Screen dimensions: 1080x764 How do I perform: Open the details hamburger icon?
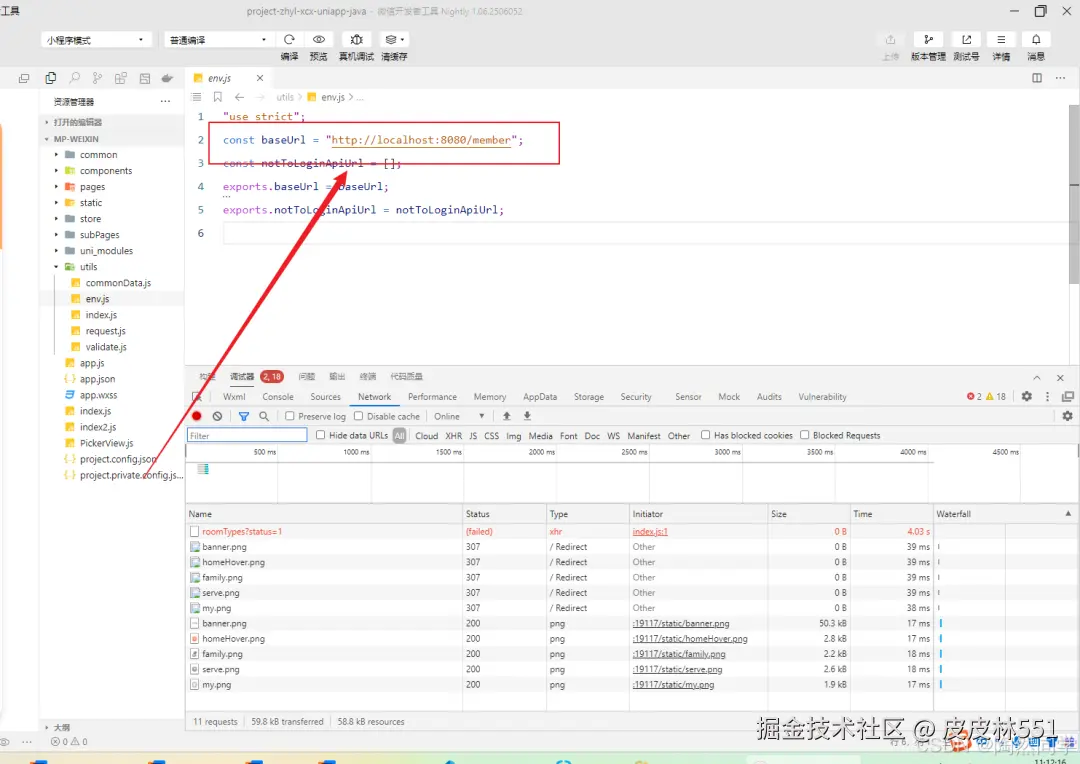1001,40
